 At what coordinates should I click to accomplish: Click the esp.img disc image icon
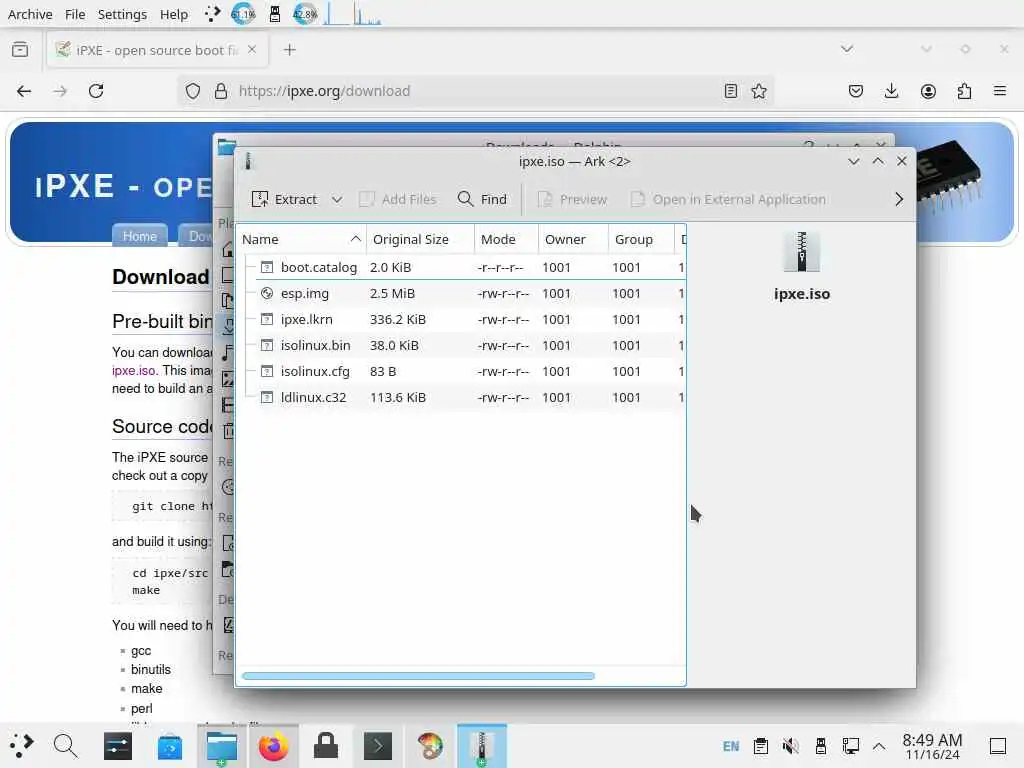click(266, 293)
